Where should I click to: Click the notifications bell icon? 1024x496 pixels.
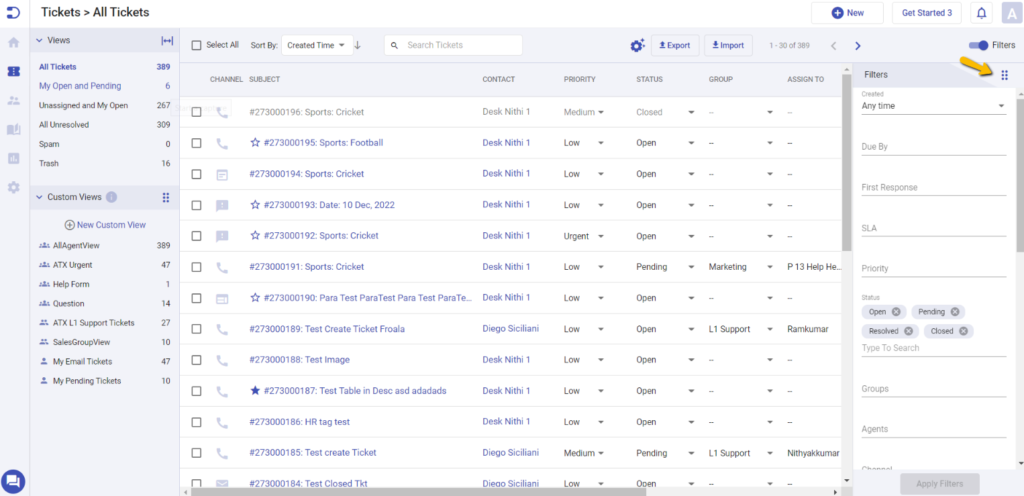pyautogui.click(x=982, y=13)
